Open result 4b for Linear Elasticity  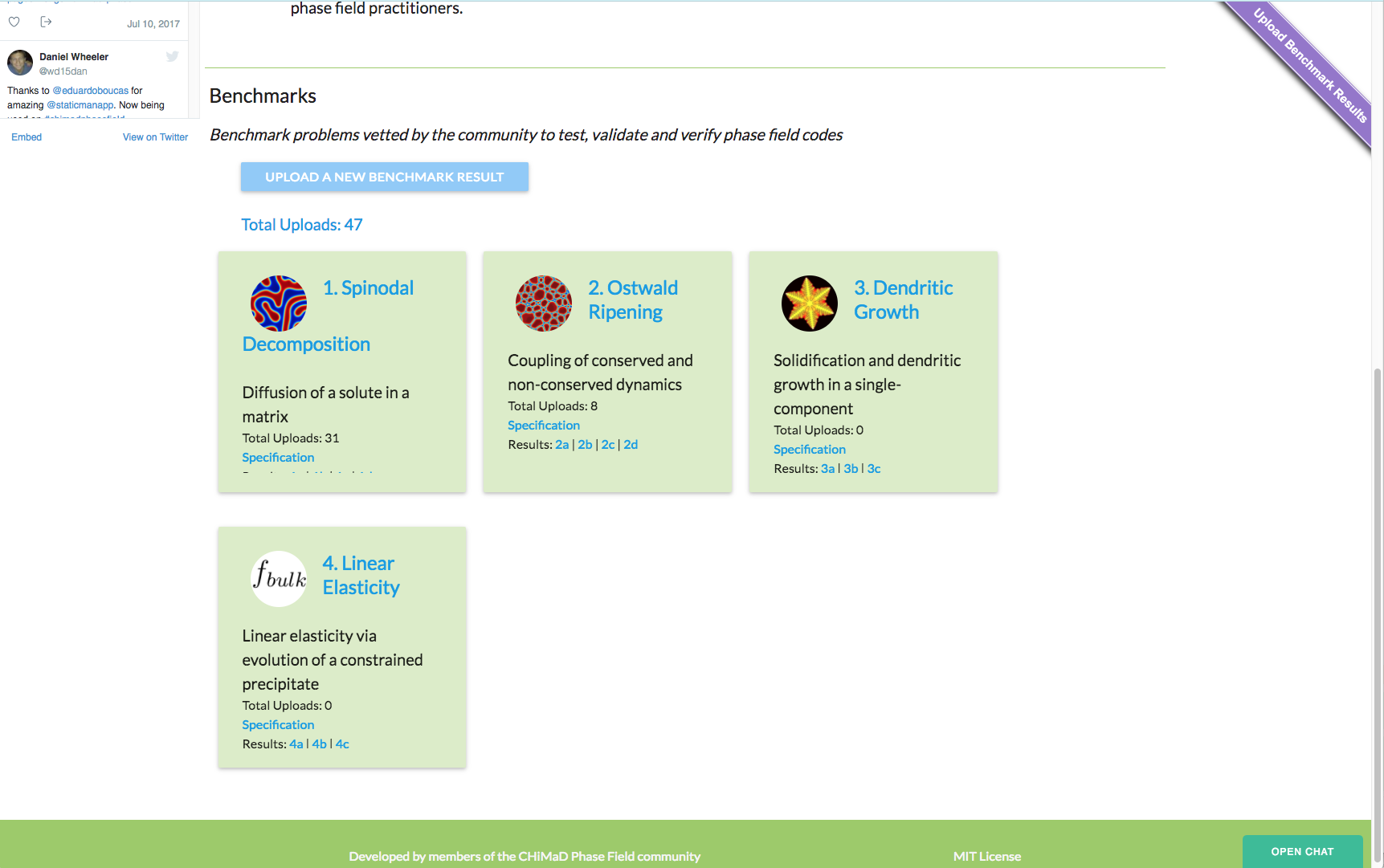click(319, 744)
